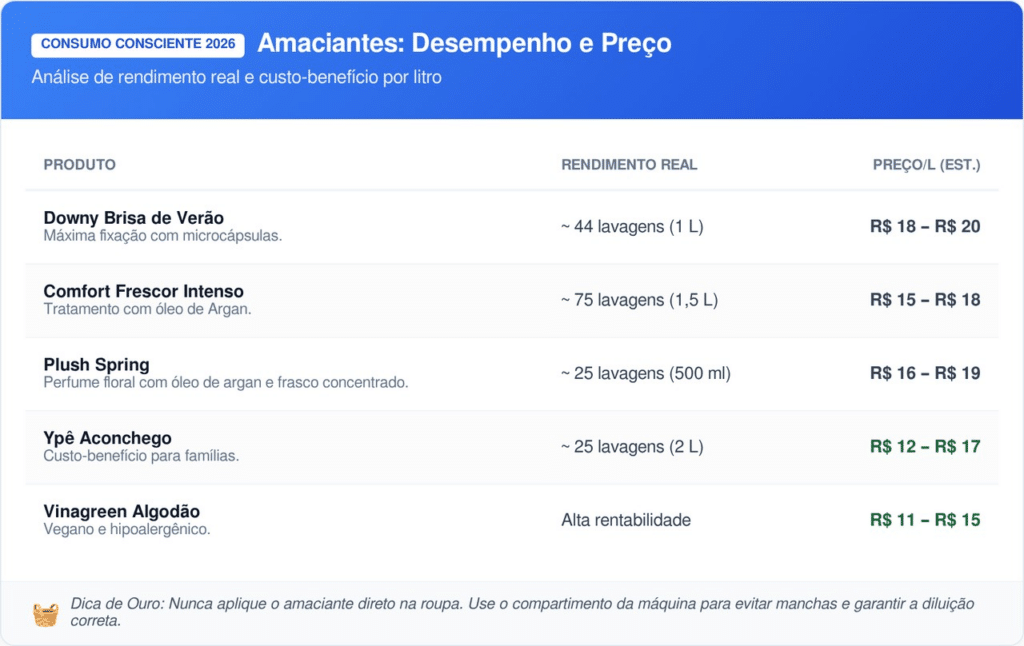Screen dimensions: 1024x646
Task: Select the Plush Spring product name
Action: 96,365
